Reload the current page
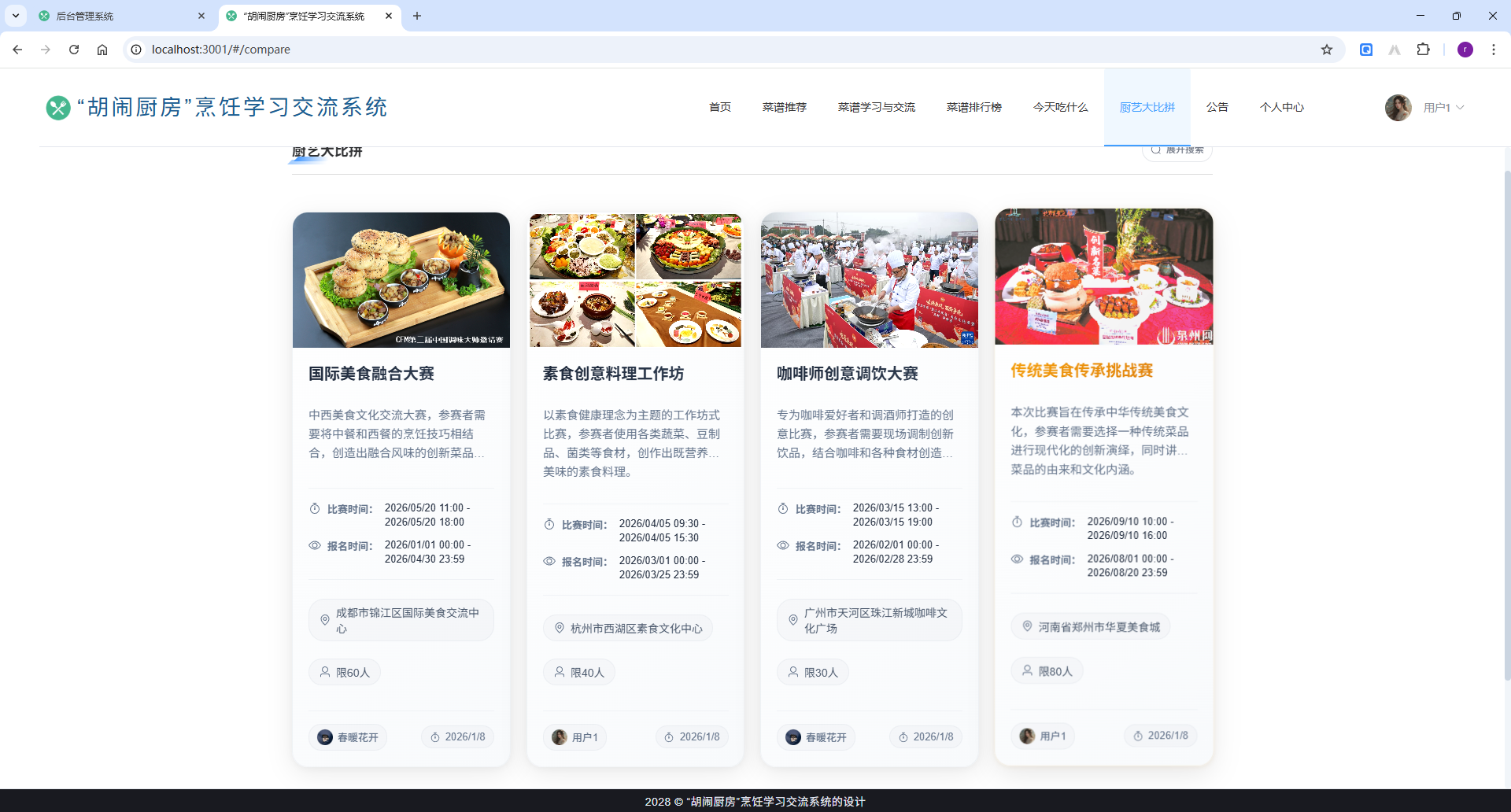 click(74, 50)
